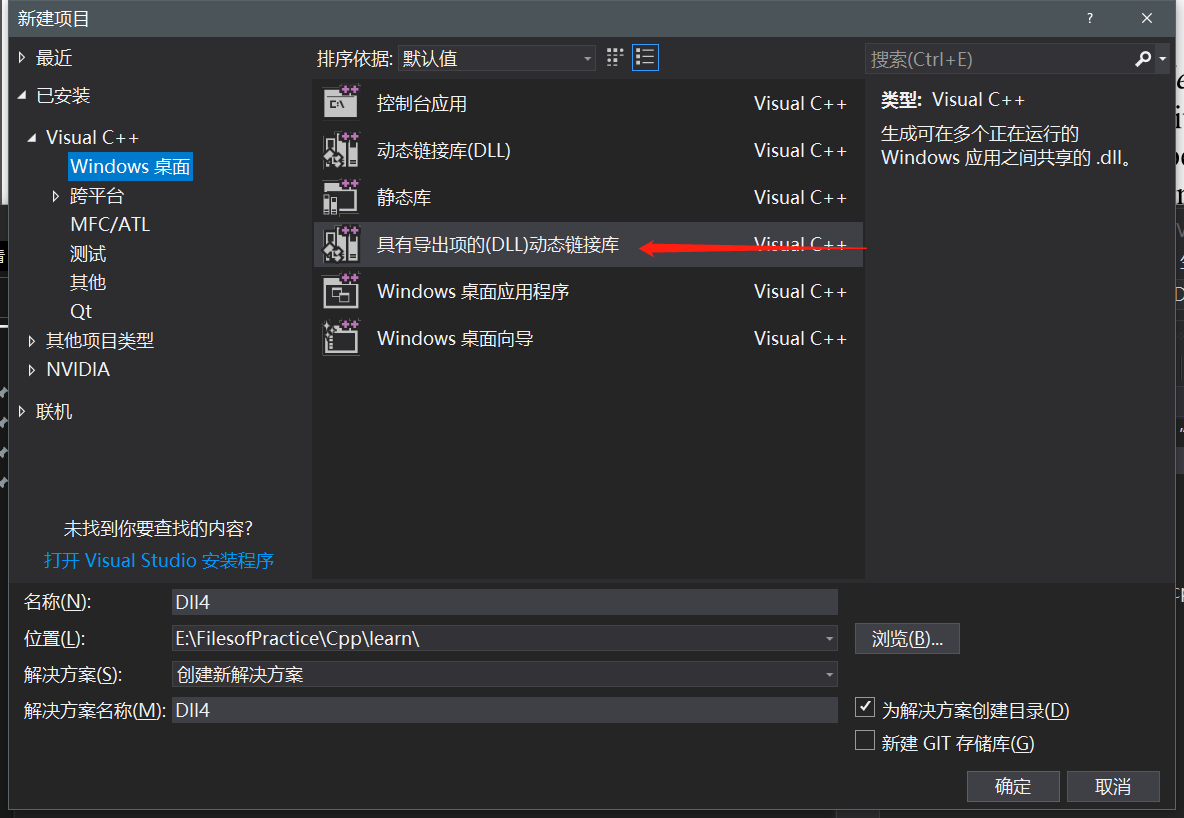Click the 名称 input field
1184x818 pixels.
(504, 602)
